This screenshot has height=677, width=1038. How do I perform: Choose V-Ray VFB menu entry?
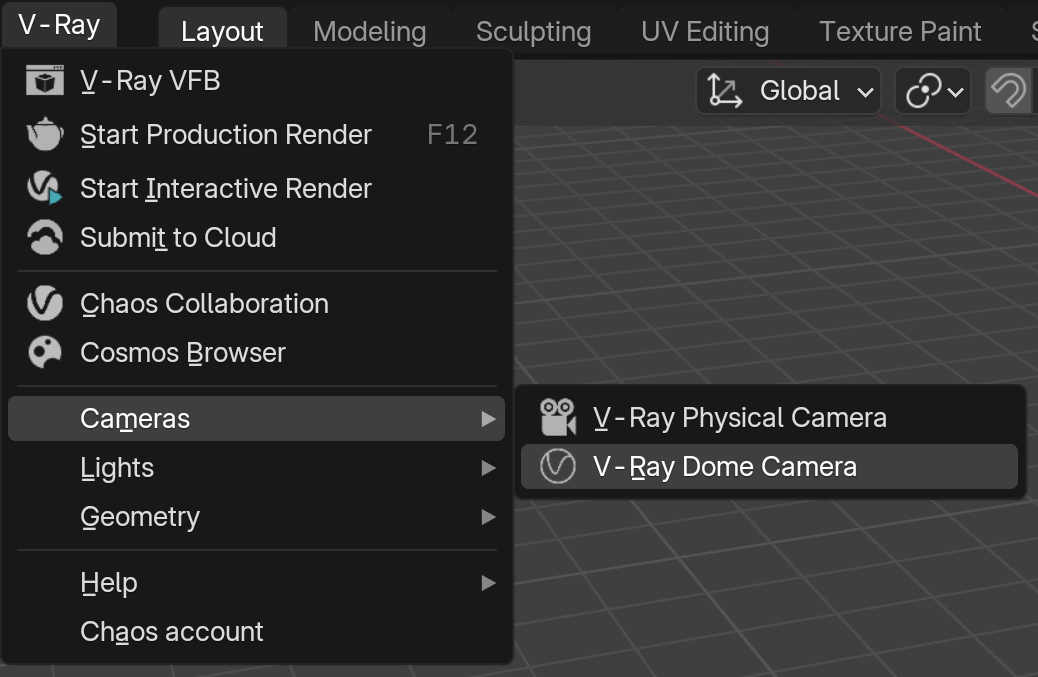pos(256,81)
